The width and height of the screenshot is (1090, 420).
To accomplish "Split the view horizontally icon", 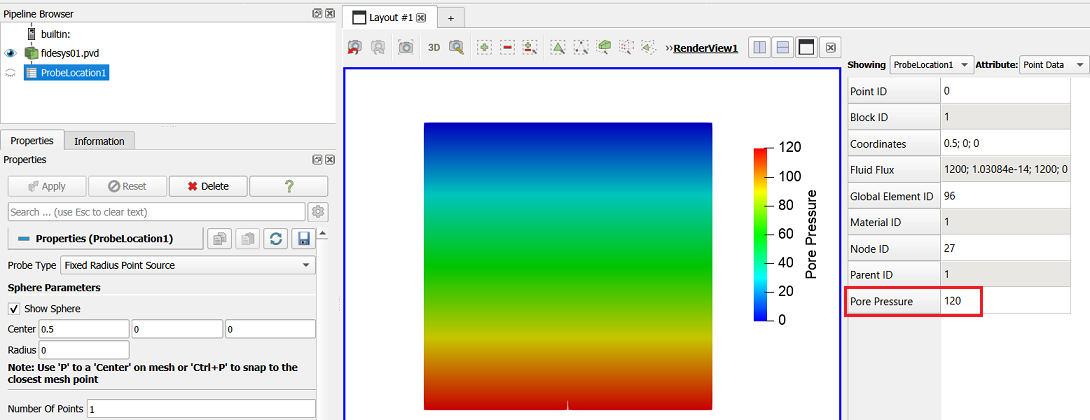I will coord(760,47).
